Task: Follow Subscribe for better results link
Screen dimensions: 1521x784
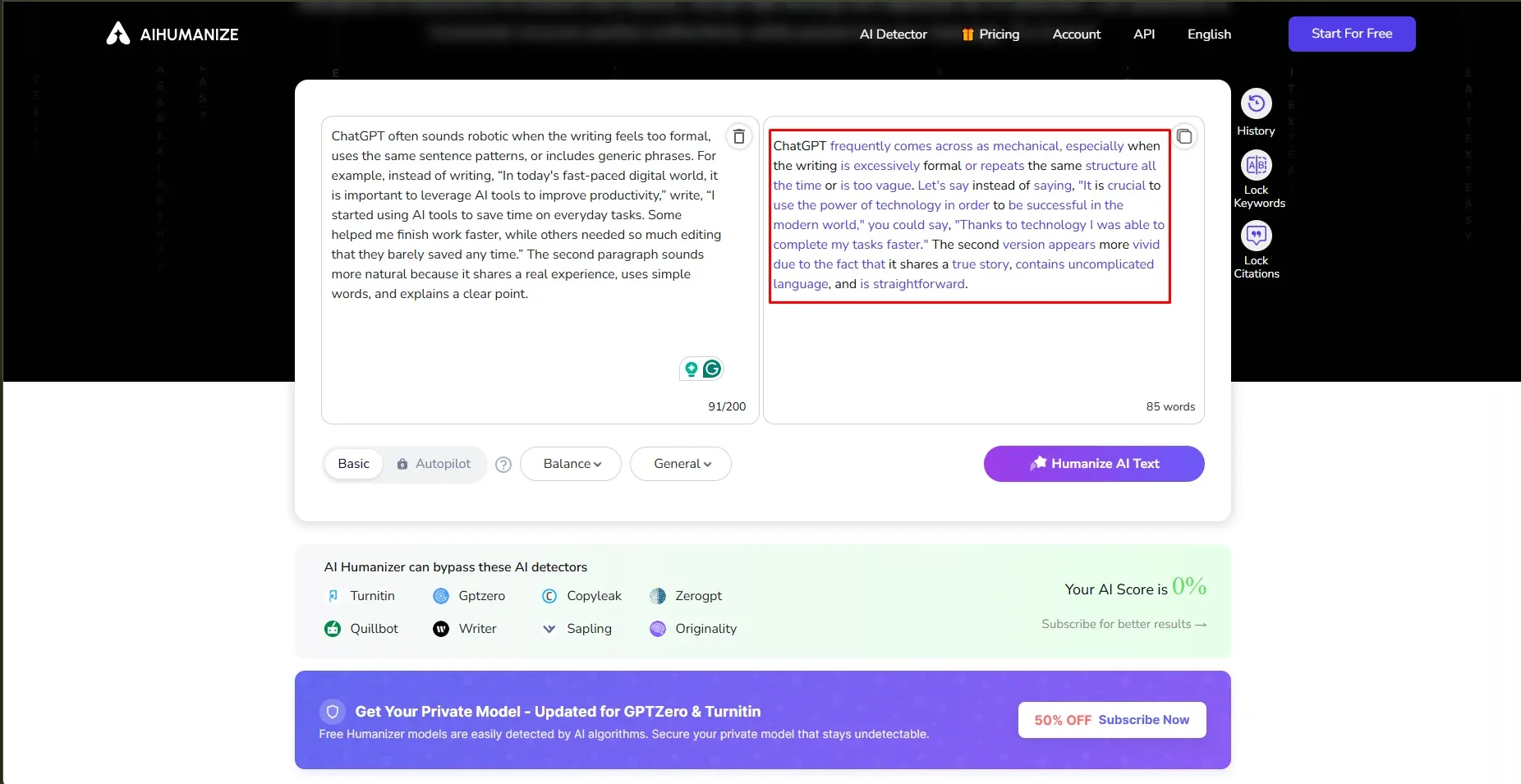Action: [x=1124, y=624]
